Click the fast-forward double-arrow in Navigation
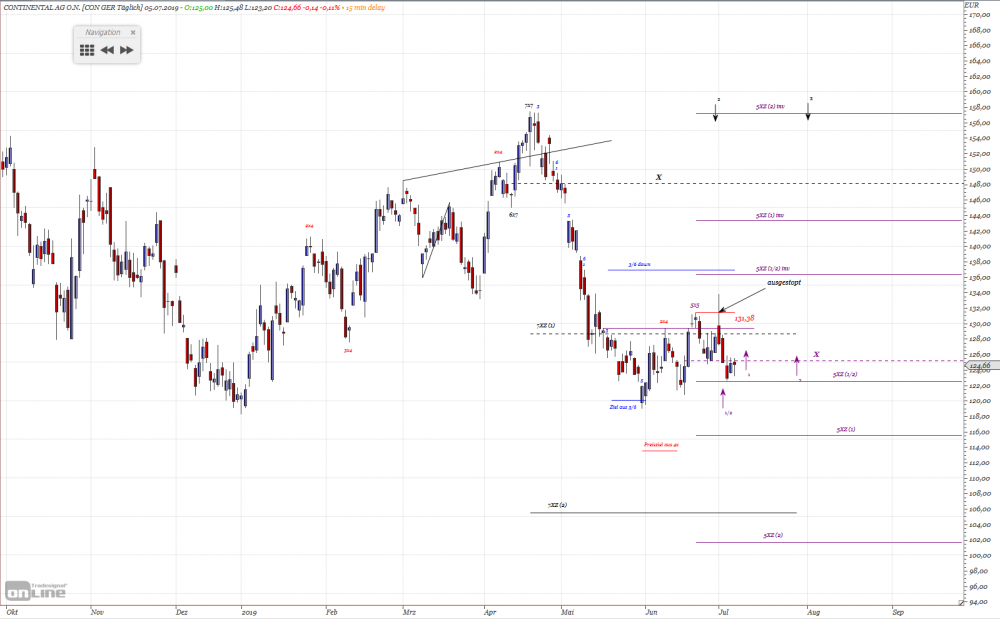Image resolution: width=1000 pixels, height=619 pixels. (x=127, y=50)
